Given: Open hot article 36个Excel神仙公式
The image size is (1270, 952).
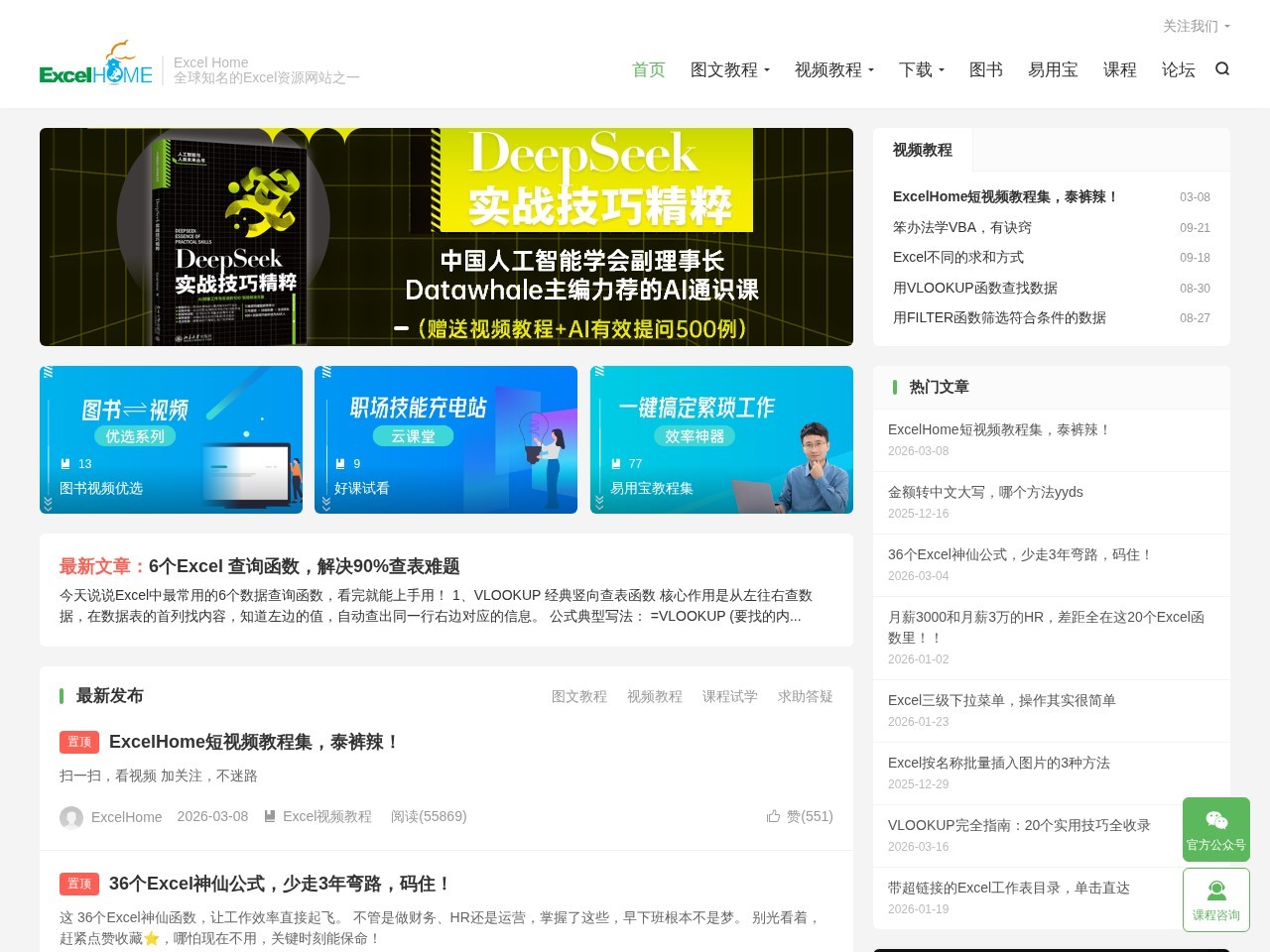Looking at the screenshot, I should (1020, 554).
